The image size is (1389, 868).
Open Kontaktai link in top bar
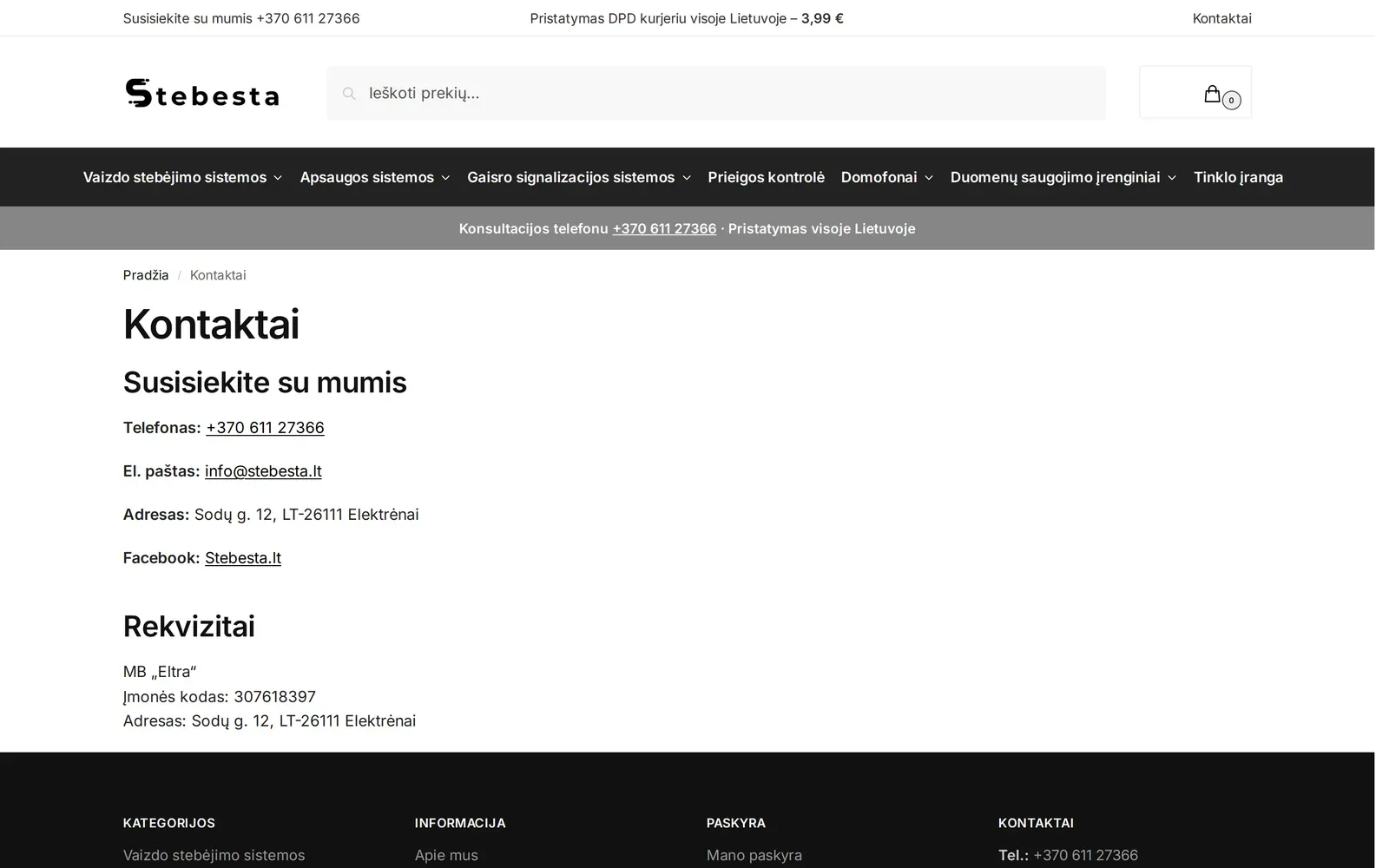(x=1221, y=18)
